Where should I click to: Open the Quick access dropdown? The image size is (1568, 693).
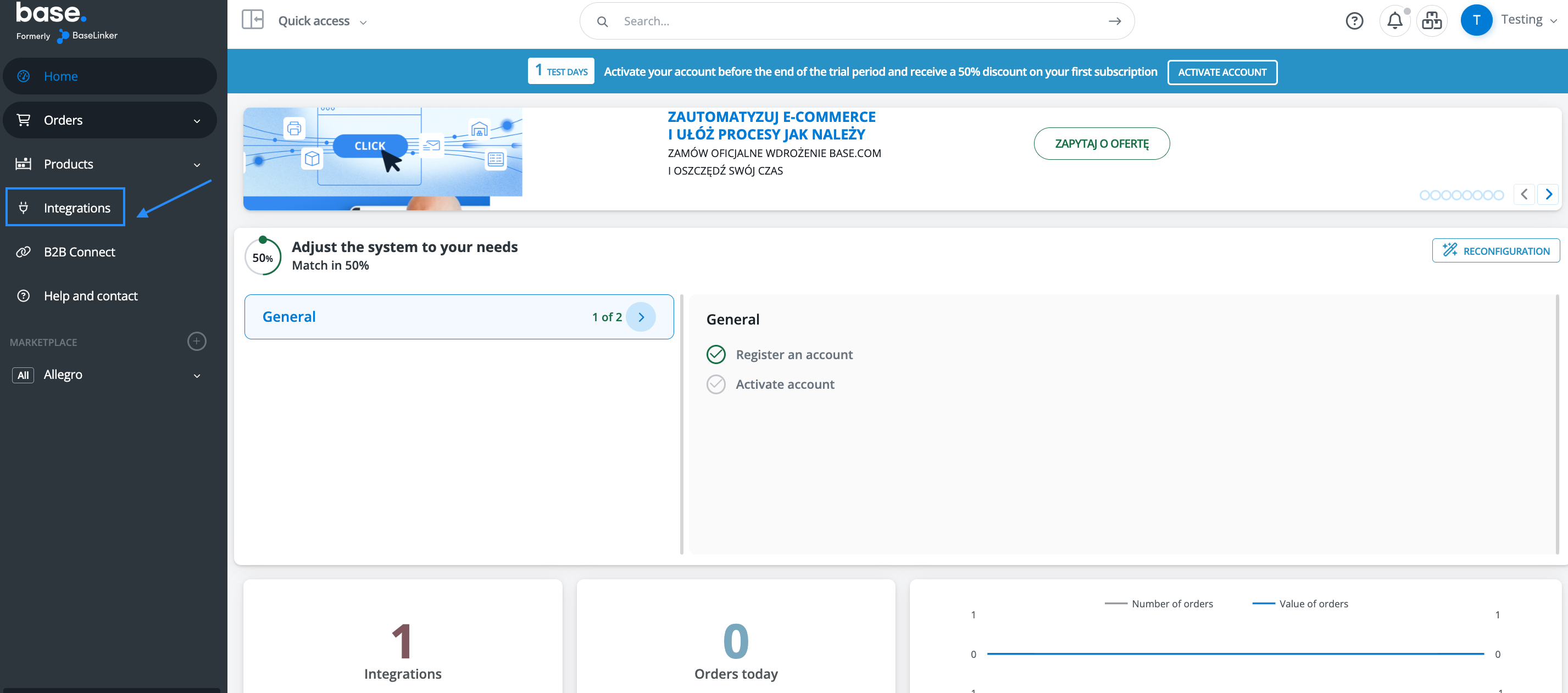pyautogui.click(x=322, y=21)
